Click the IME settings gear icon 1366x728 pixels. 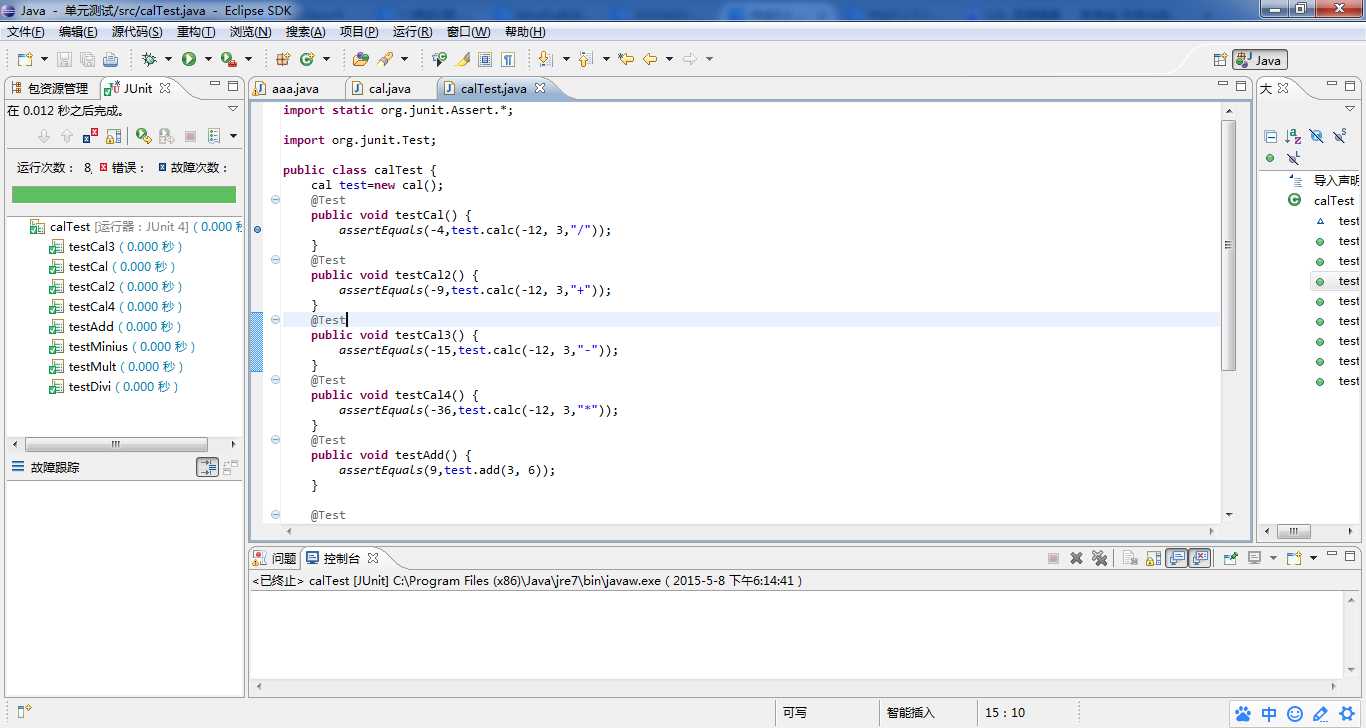tap(1347, 714)
